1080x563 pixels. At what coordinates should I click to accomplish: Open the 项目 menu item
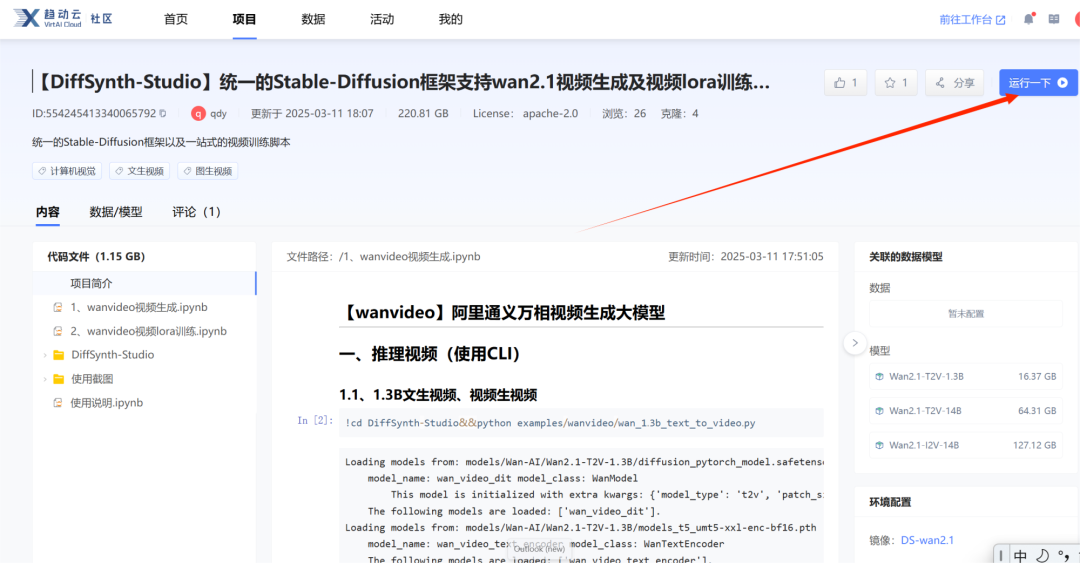(x=245, y=19)
